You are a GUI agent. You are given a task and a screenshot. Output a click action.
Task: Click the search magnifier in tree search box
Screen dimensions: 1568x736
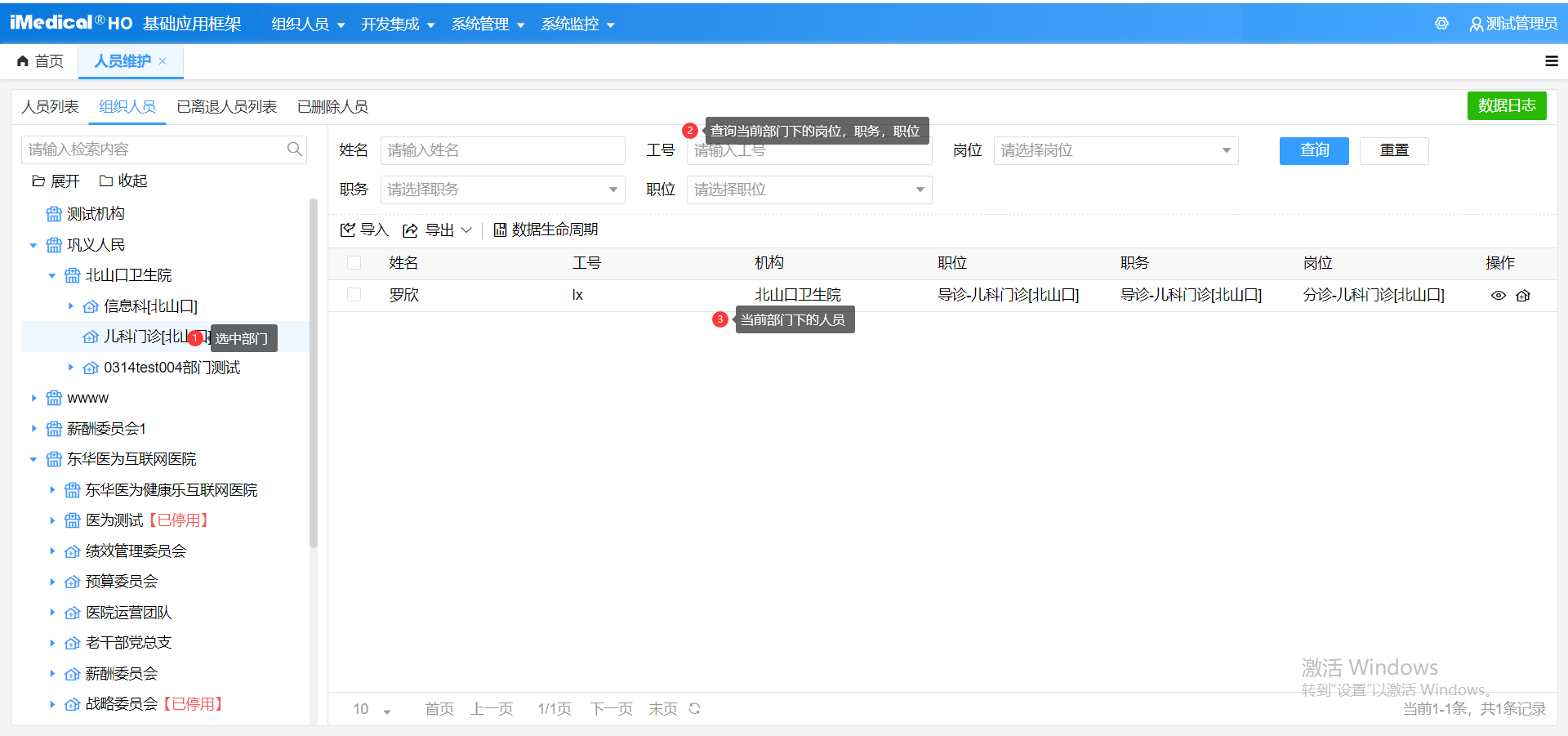(x=294, y=149)
